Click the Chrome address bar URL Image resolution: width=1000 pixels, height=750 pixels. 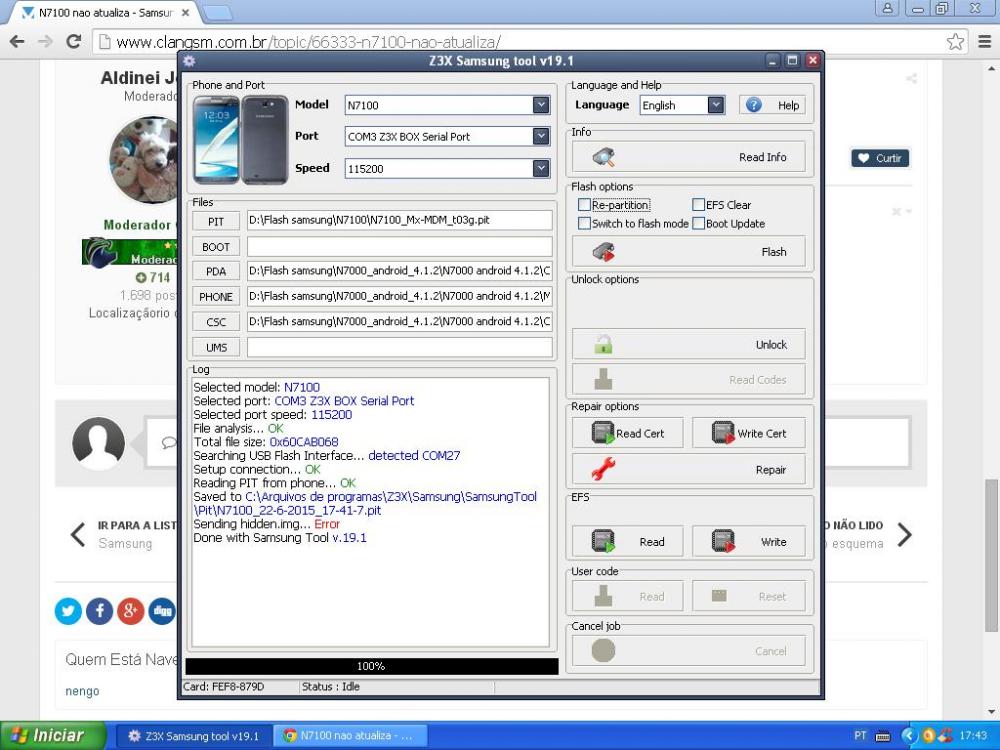(x=308, y=42)
